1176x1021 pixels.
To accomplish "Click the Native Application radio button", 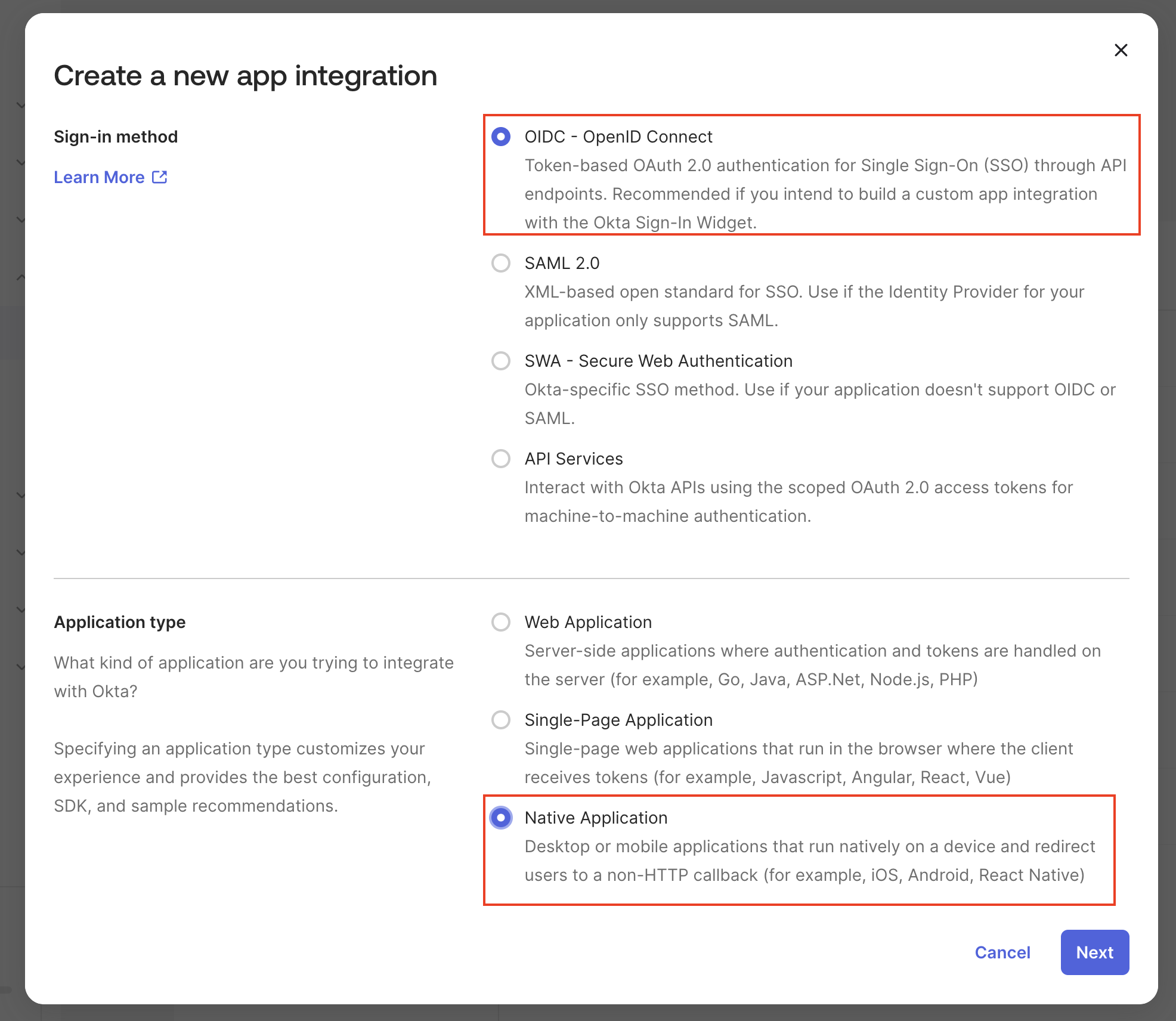I will coord(501,818).
